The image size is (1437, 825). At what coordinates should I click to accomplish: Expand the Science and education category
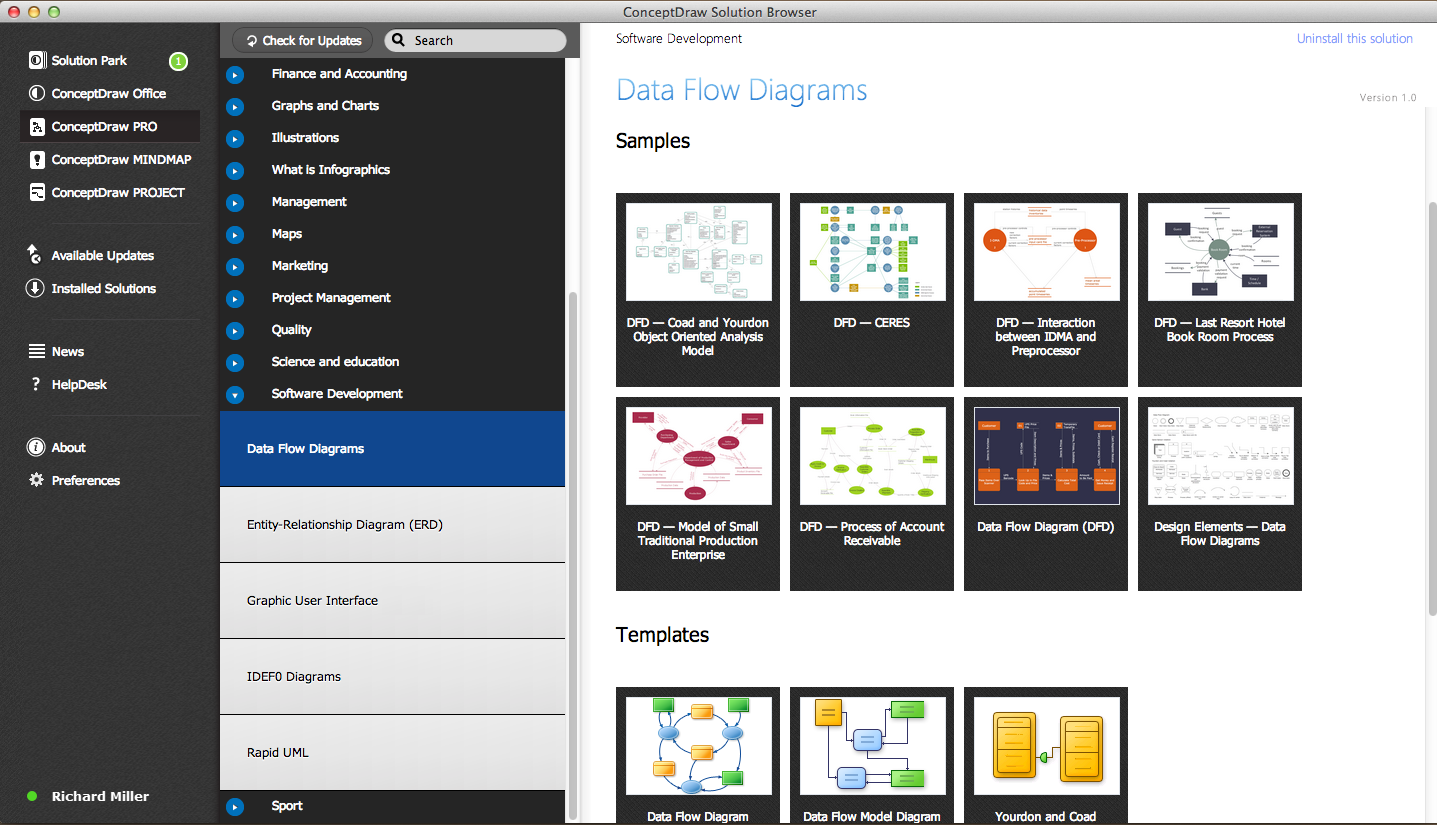[x=235, y=362]
